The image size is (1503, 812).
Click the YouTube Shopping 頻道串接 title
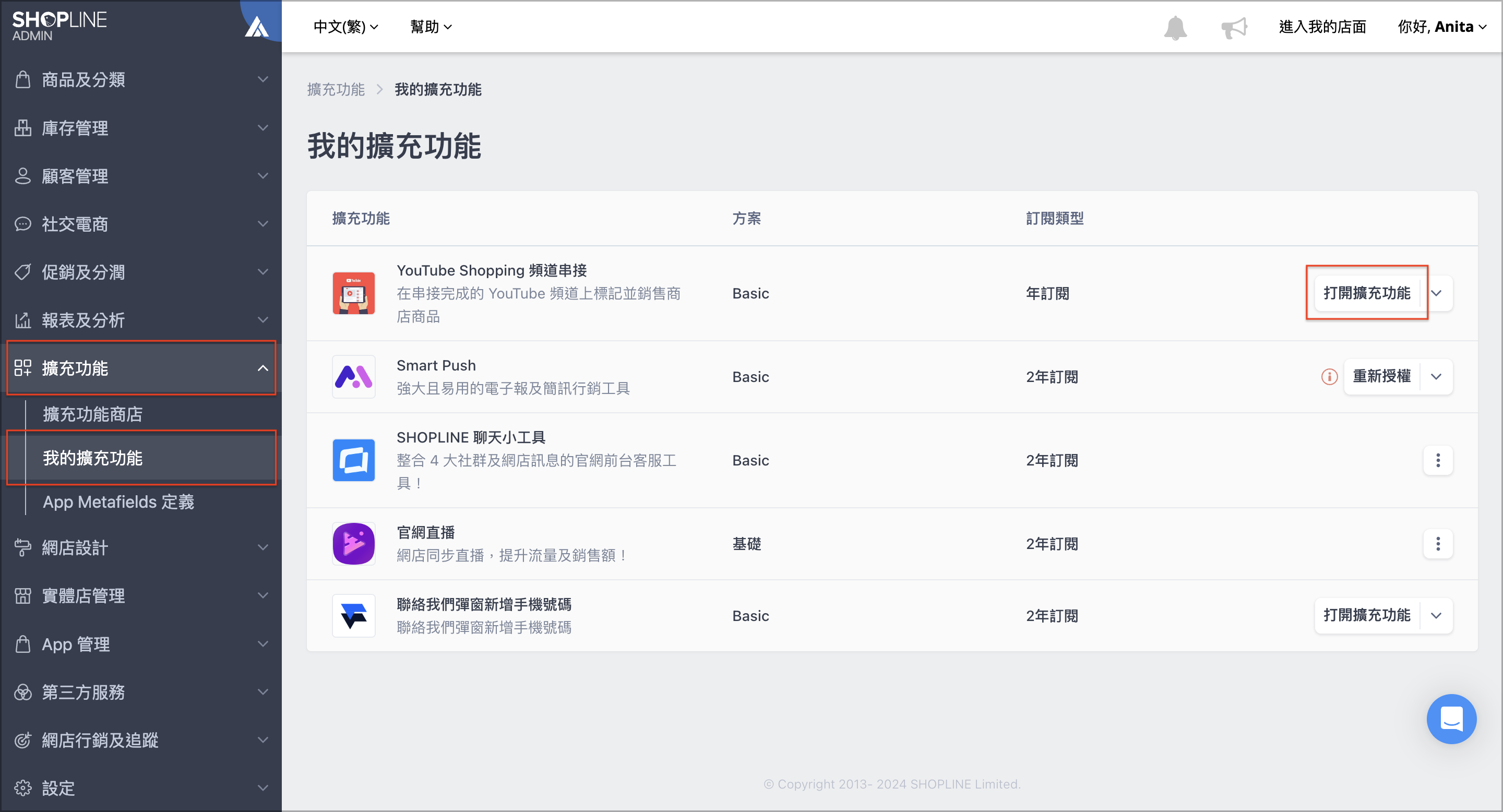tap(491, 270)
